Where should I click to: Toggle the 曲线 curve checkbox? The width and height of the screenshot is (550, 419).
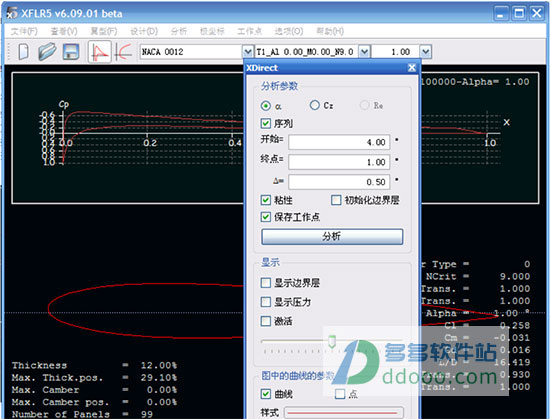266,394
